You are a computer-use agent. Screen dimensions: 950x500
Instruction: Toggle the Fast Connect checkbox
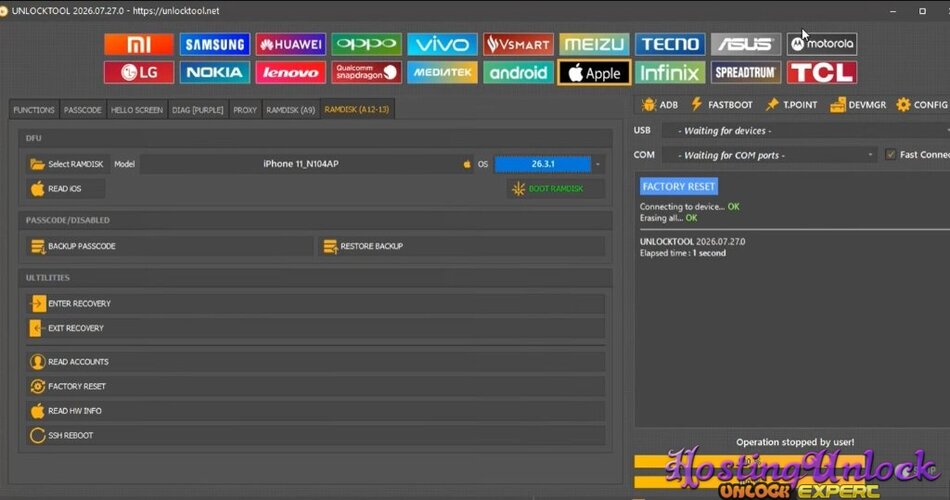coord(890,155)
